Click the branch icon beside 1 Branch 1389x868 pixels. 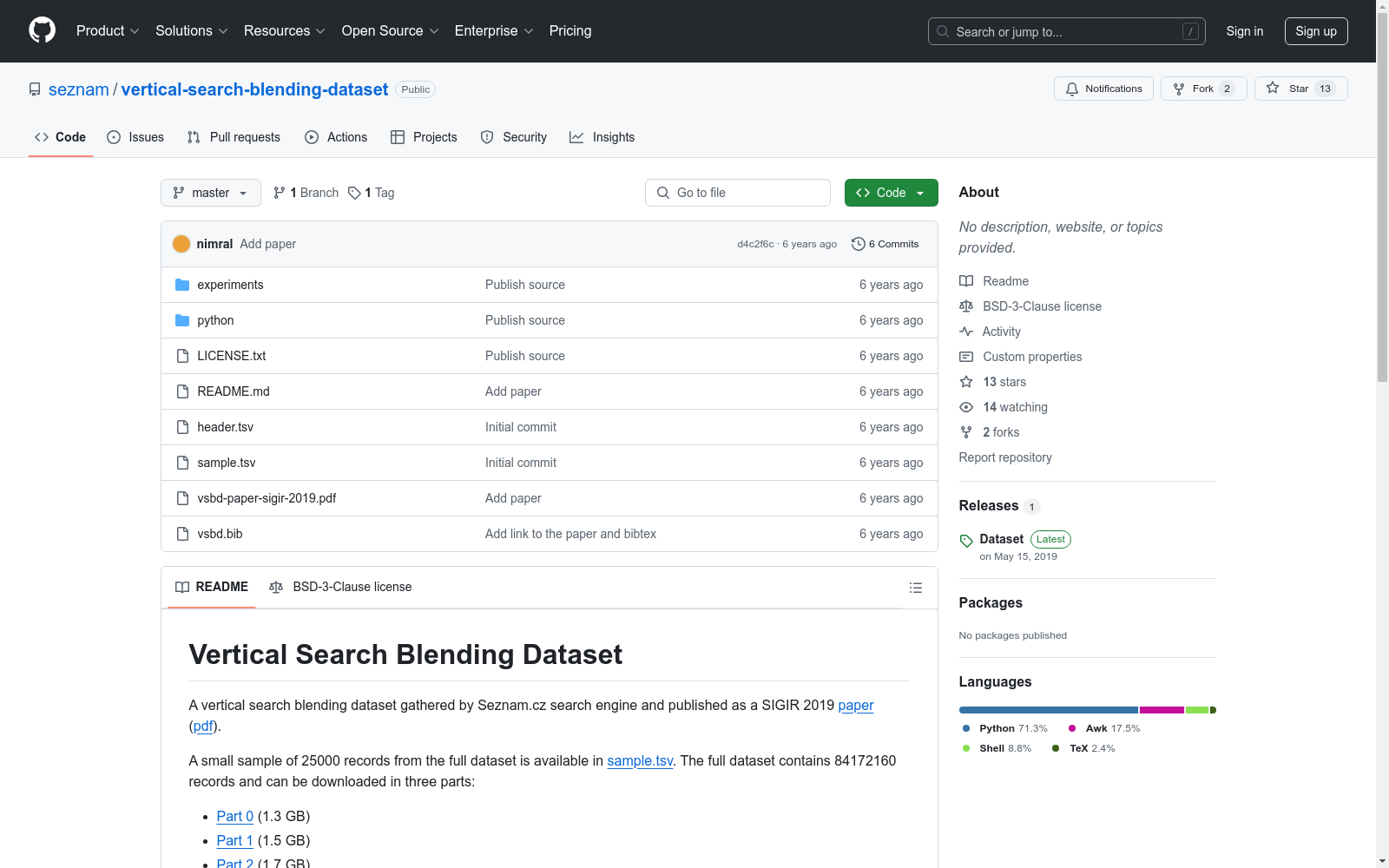pos(280,193)
